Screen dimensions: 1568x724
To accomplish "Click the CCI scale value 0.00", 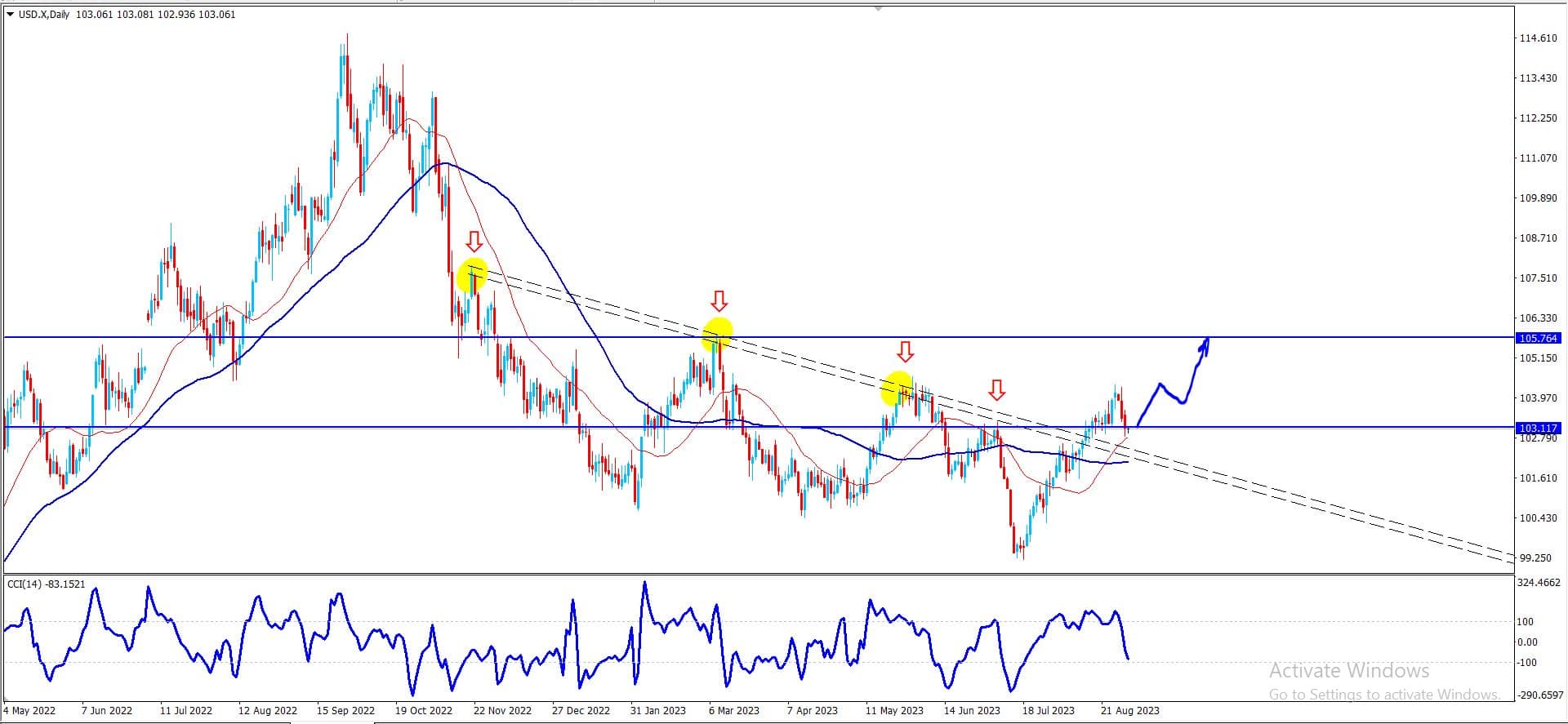I will (1527, 642).
